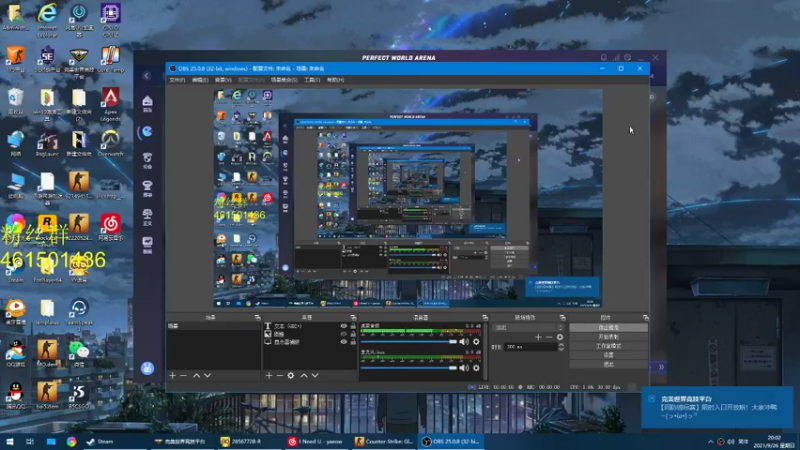Select the TeamSpeak 3 desktop icon
800x450 pixels.
(x=79, y=312)
